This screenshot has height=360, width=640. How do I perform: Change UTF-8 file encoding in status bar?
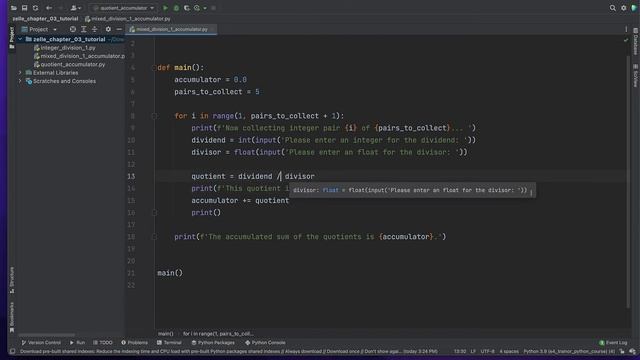[487, 351]
